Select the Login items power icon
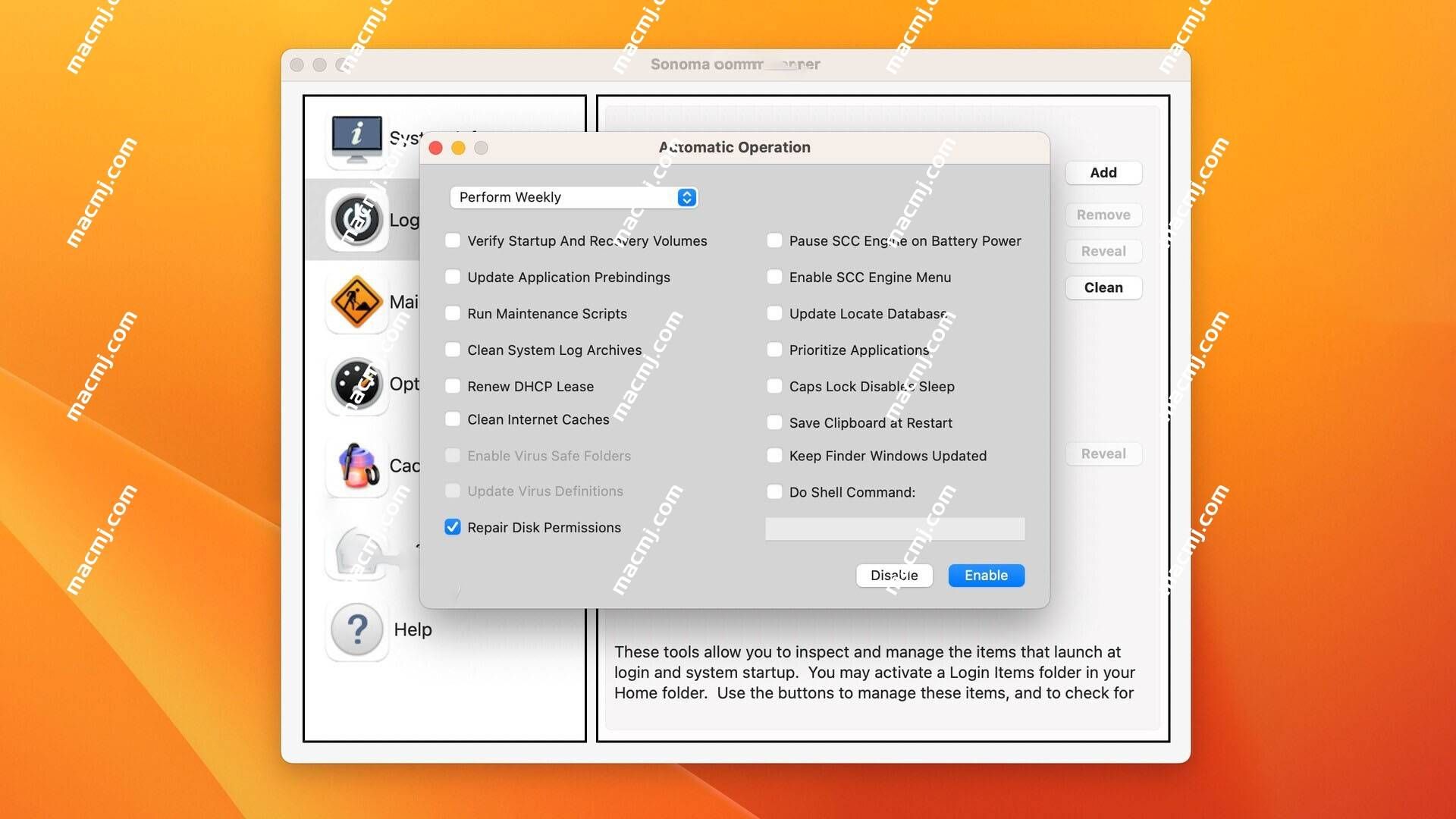The height and width of the screenshot is (819, 1456). click(x=356, y=220)
